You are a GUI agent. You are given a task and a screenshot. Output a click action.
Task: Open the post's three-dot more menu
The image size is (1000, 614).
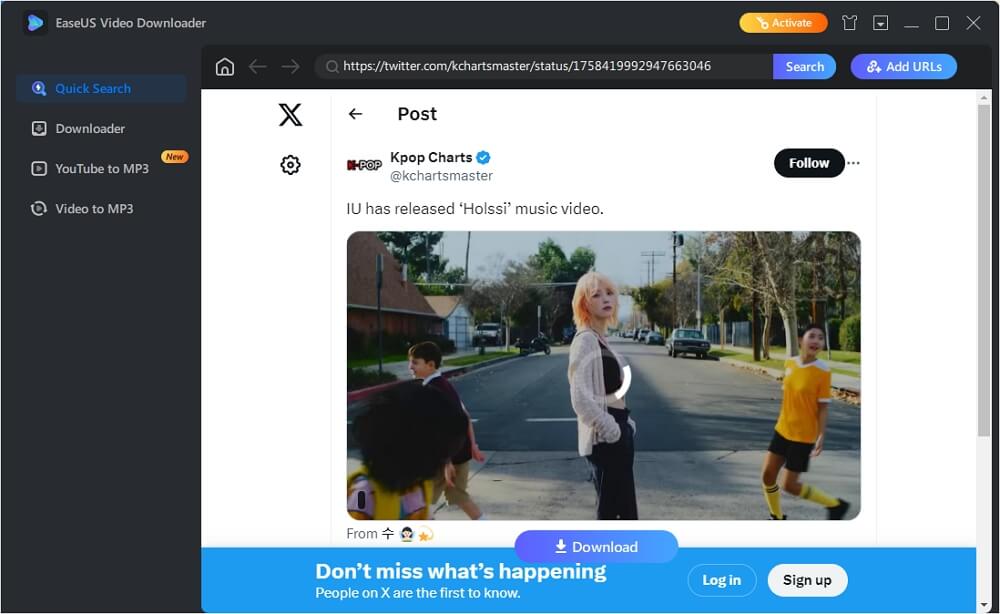pyautogui.click(x=853, y=163)
